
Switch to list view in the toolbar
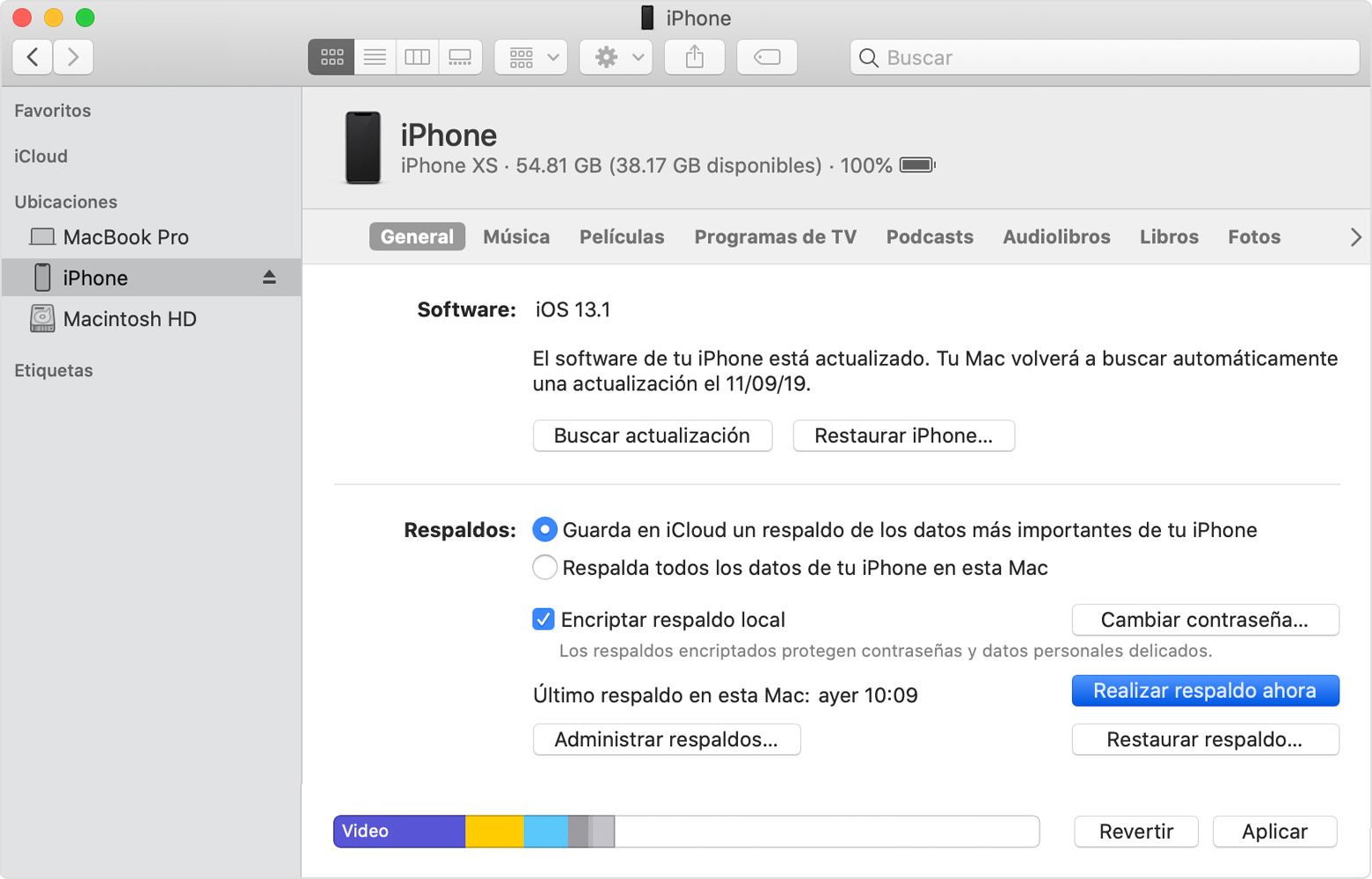coord(374,56)
